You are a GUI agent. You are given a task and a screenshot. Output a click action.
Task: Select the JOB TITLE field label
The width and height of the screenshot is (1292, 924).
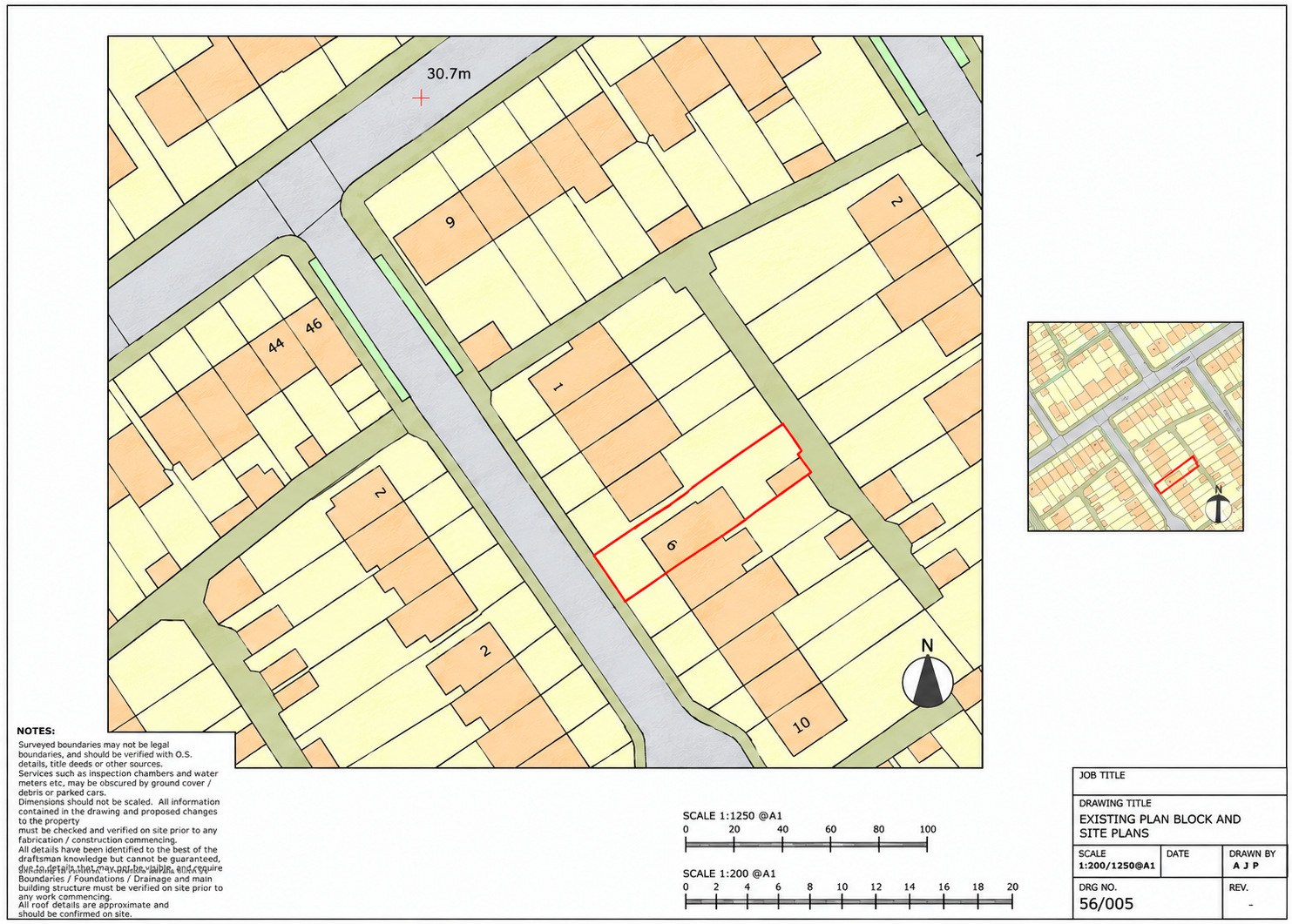pyautogui.click(x=1102, y=775)
